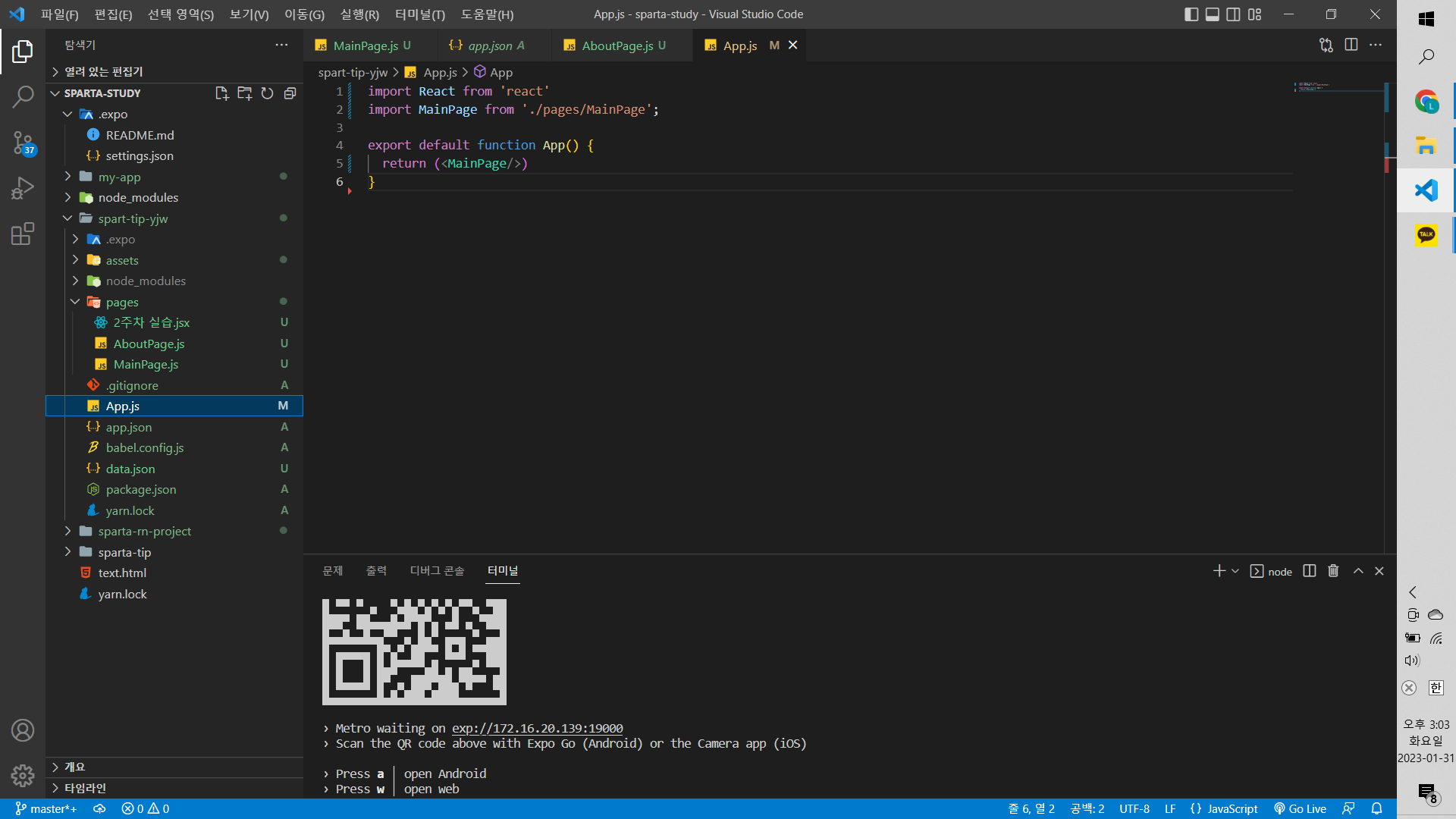Open the Extensions view
This screenshot has height=819, width=1456.
coord(23,234)
